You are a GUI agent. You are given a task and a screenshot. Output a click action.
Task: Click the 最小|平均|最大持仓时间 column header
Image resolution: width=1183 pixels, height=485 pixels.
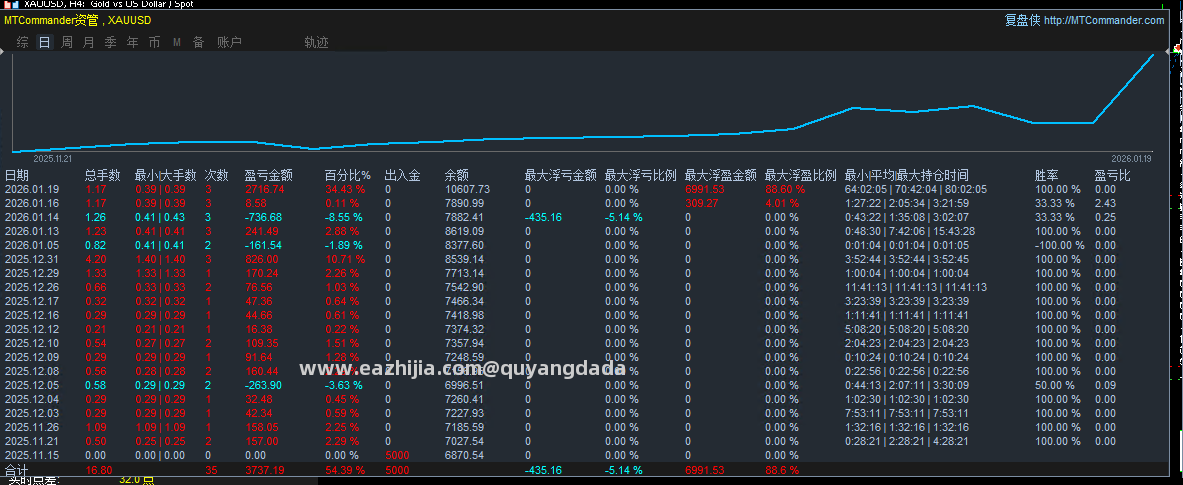click(906, 175)
